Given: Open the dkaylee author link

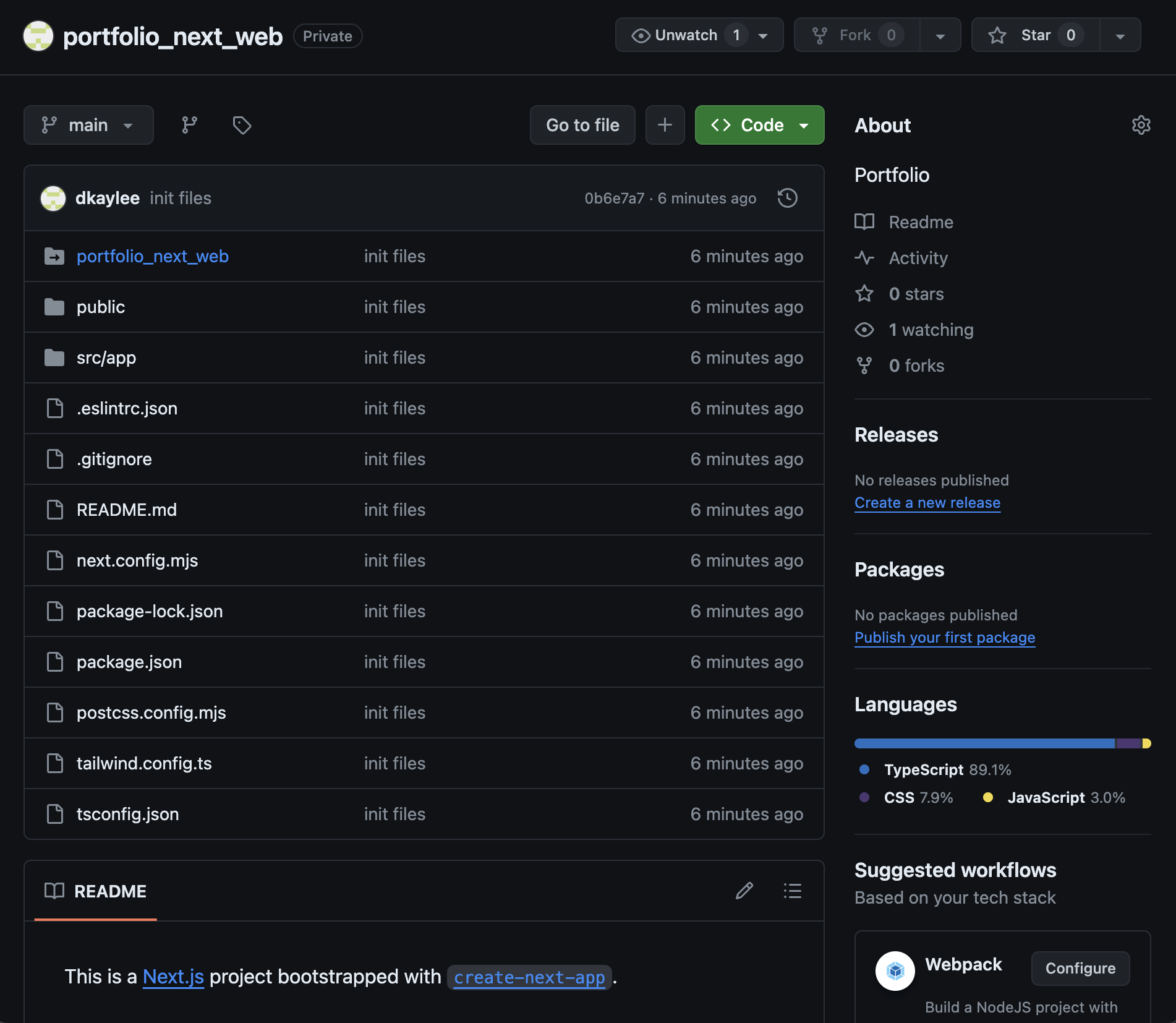Looking at the screenshot, I should coord(108,198).
